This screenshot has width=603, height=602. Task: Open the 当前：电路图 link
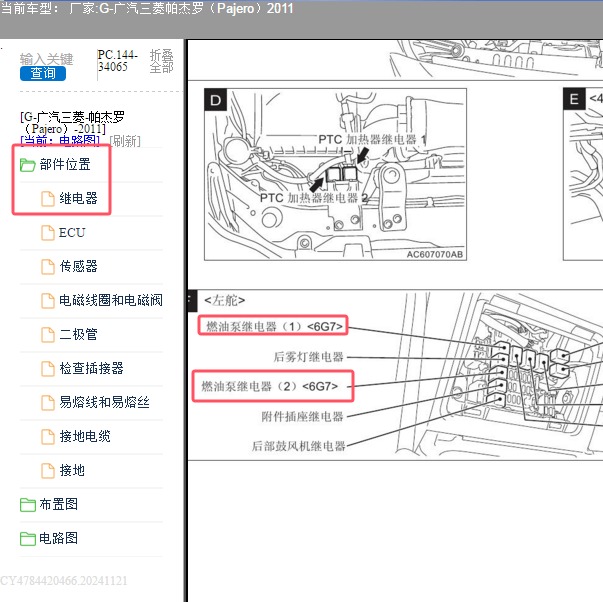coord(60,141)
